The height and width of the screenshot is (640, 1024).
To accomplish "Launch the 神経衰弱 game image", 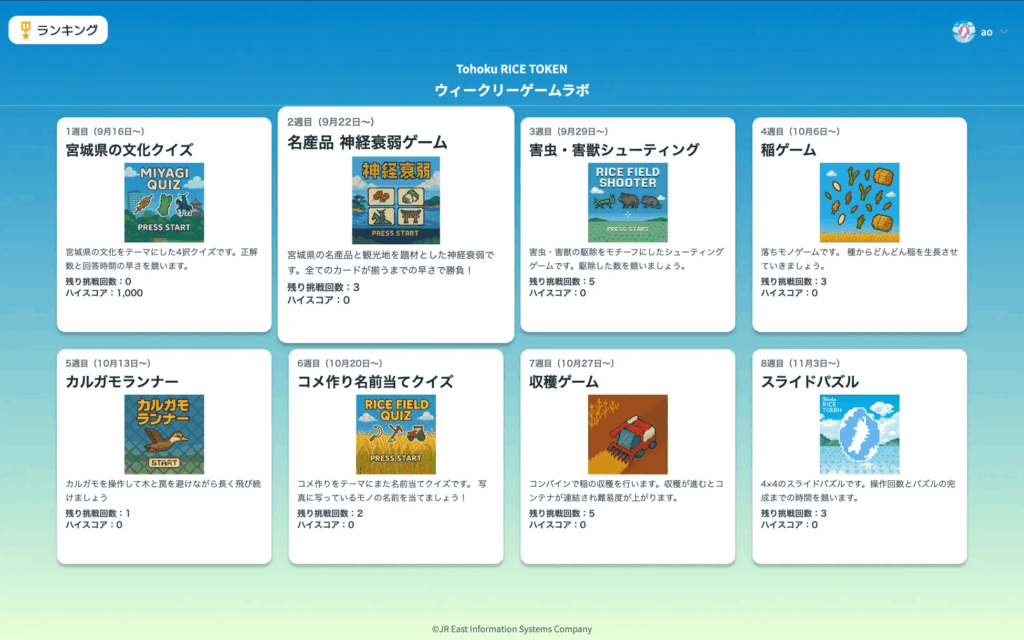I will pos(395,200).
